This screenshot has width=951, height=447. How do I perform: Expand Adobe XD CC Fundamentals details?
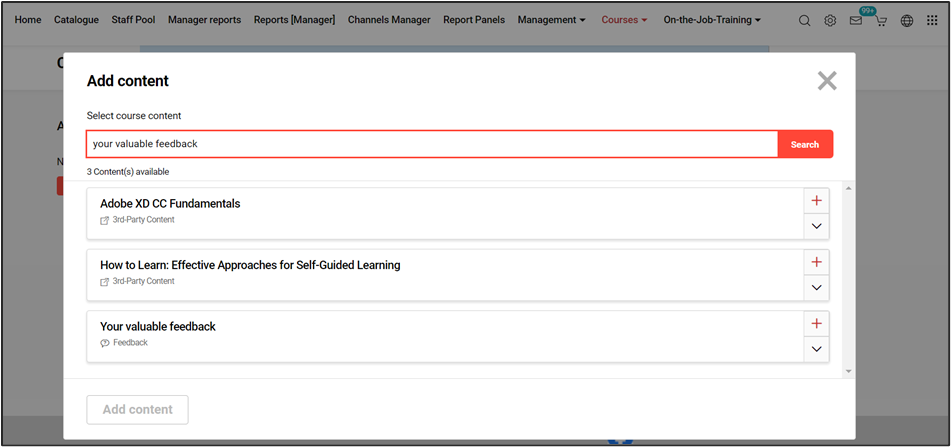point(816,226)
